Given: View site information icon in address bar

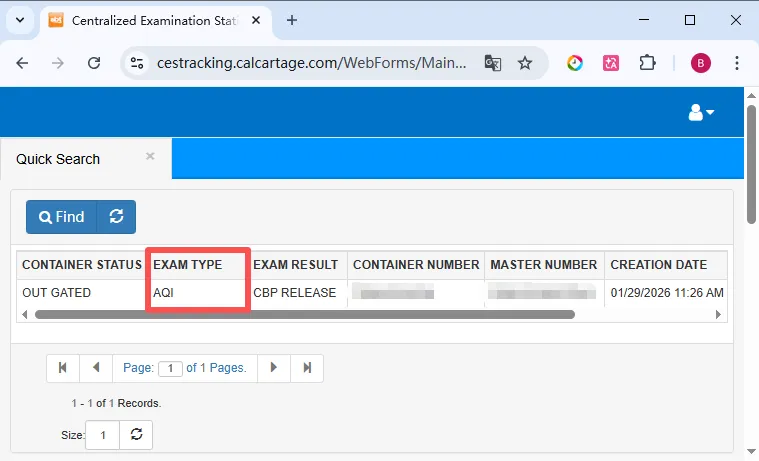Looking at the screenshot, I should click(137, 63).
